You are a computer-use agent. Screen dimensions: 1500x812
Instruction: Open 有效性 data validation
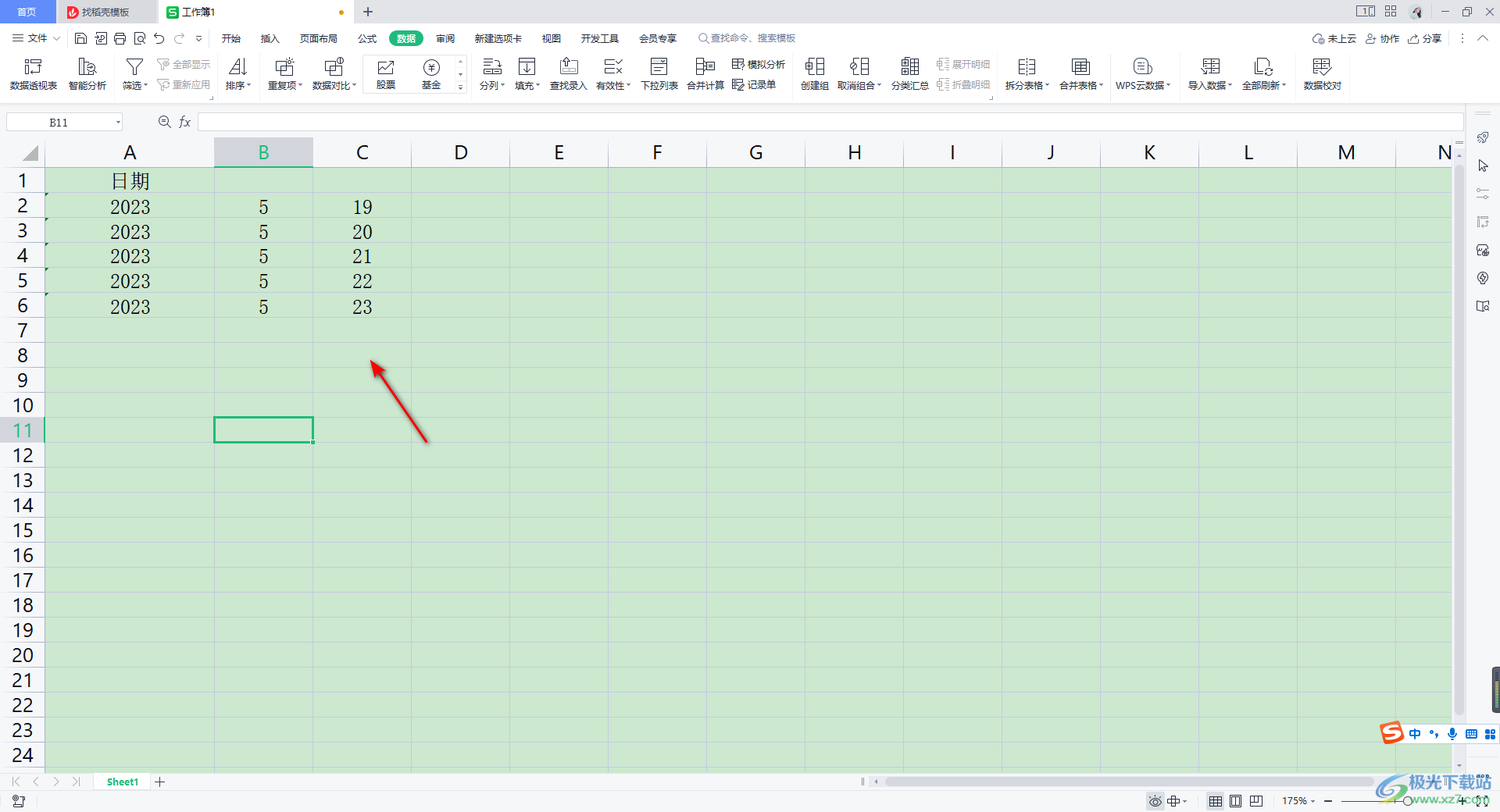click(613, 74)
